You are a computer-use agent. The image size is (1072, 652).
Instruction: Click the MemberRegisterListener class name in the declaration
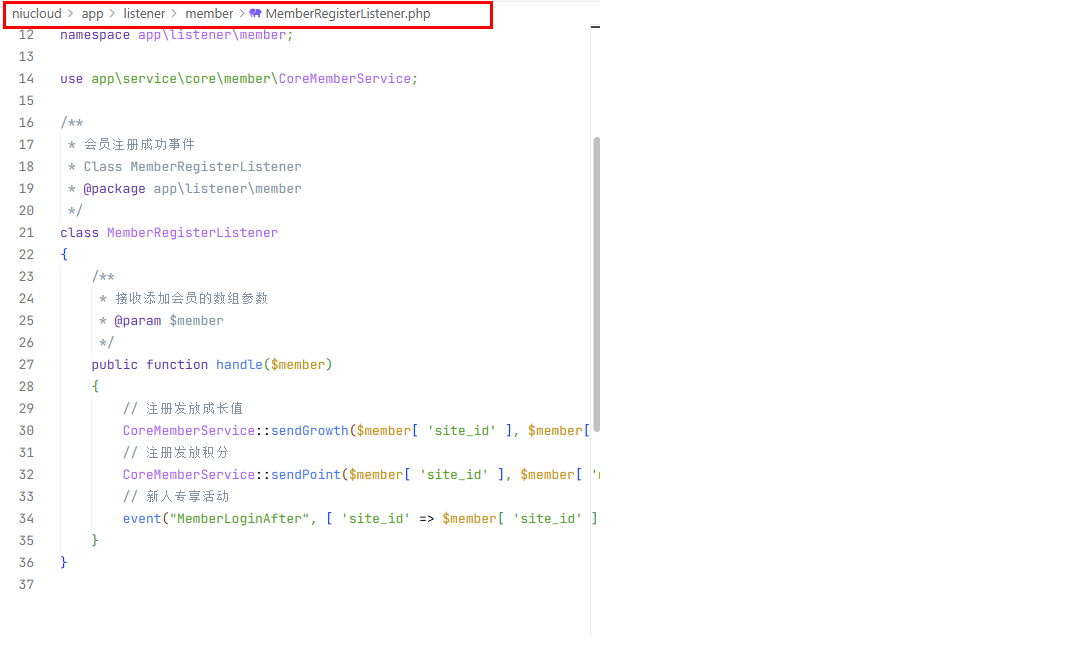(x=192, y=232)
